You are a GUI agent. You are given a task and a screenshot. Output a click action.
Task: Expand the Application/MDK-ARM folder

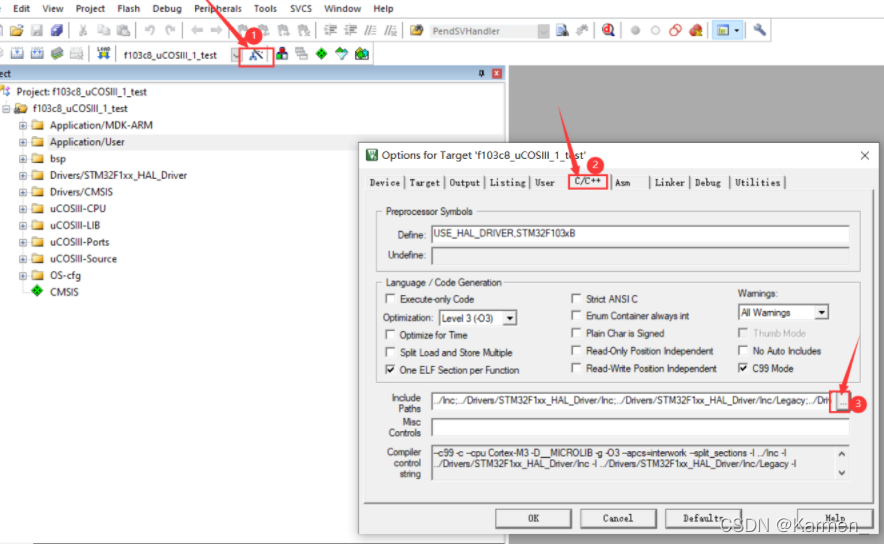tap(23, 125)
